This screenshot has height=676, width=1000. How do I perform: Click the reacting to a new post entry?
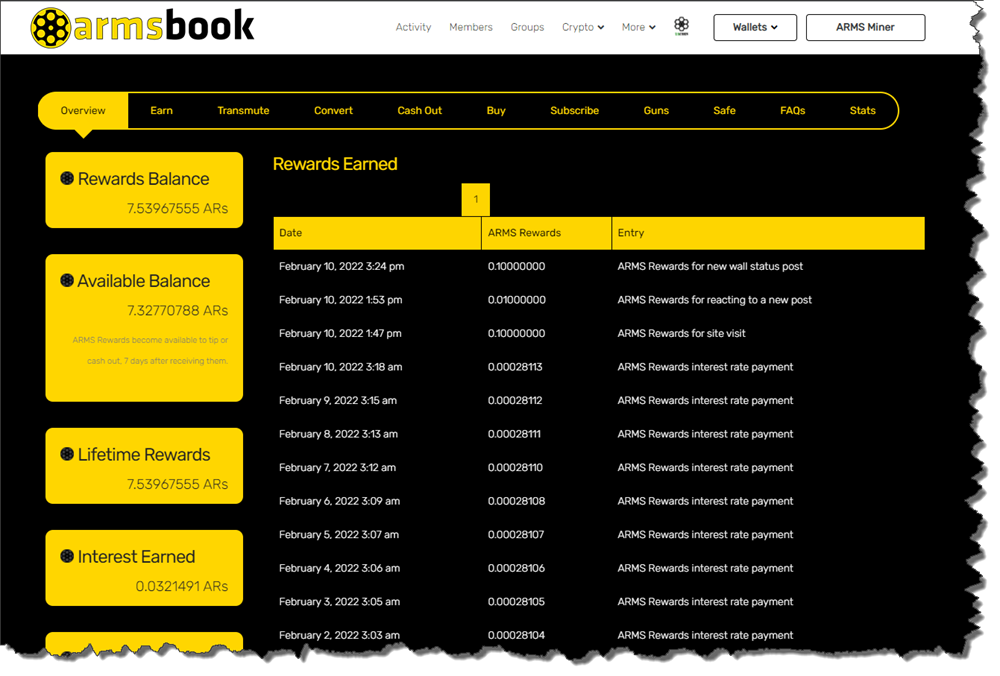click(x=714, y=300)
